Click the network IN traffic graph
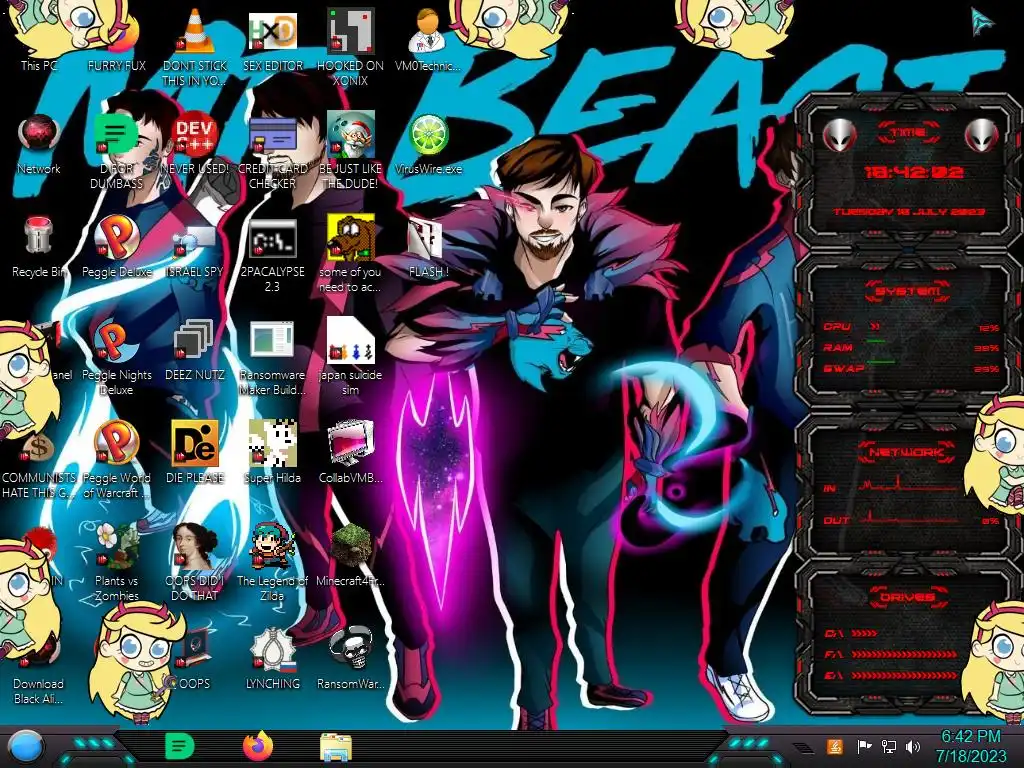 [912, 485]
